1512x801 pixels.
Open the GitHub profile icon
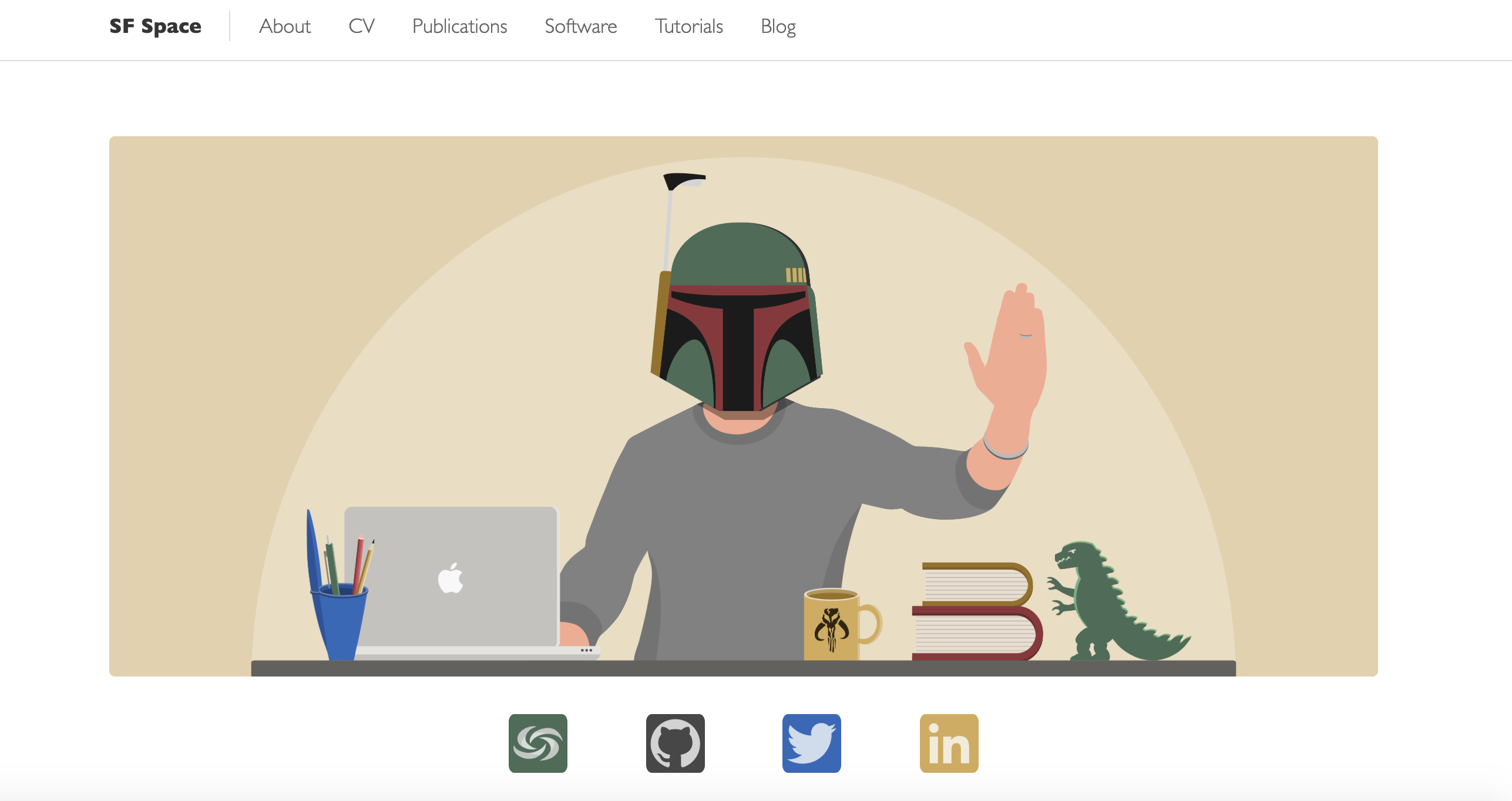675,743
